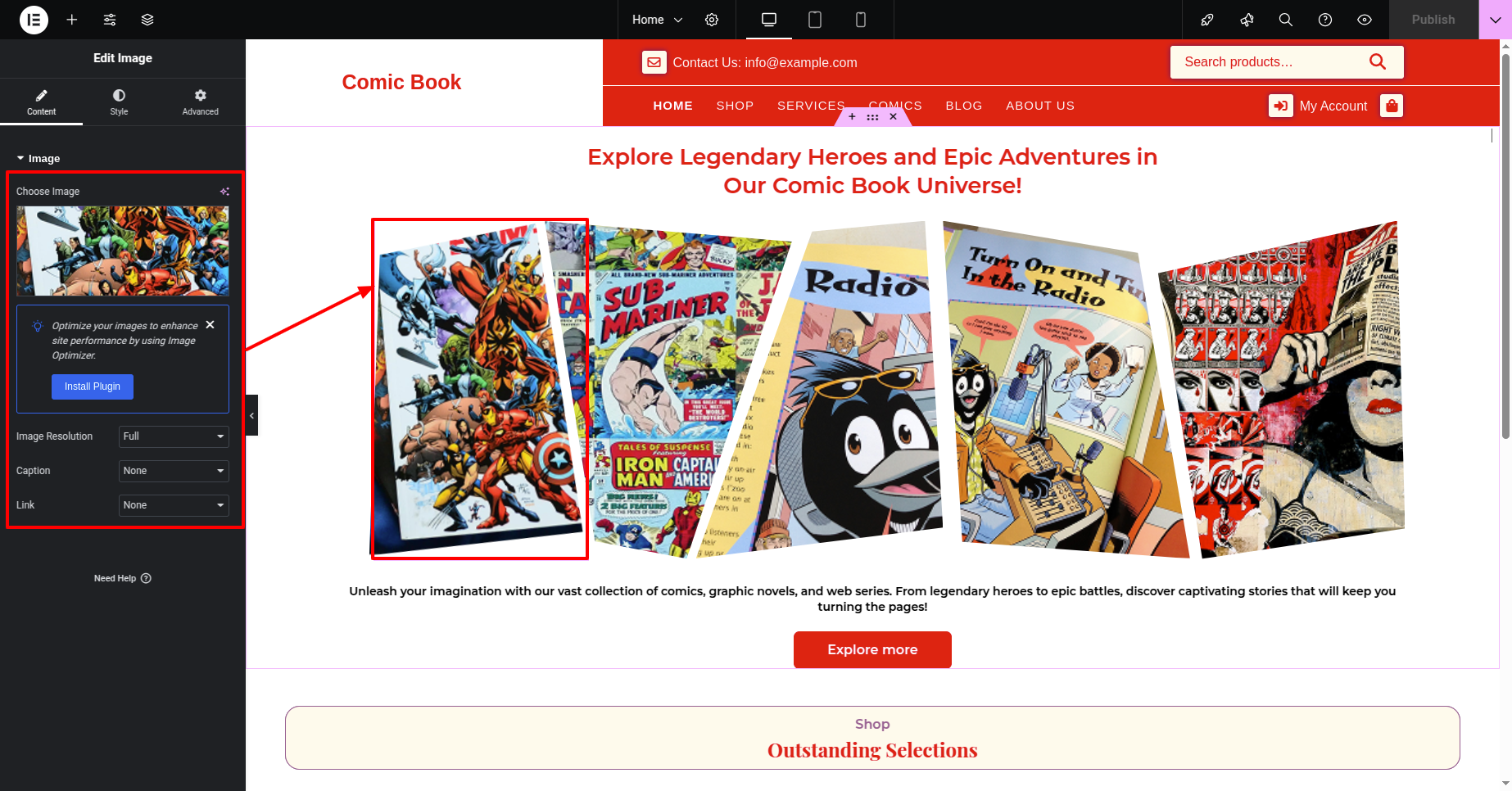Open the Finder search icon

click(x=1286, y=20)
